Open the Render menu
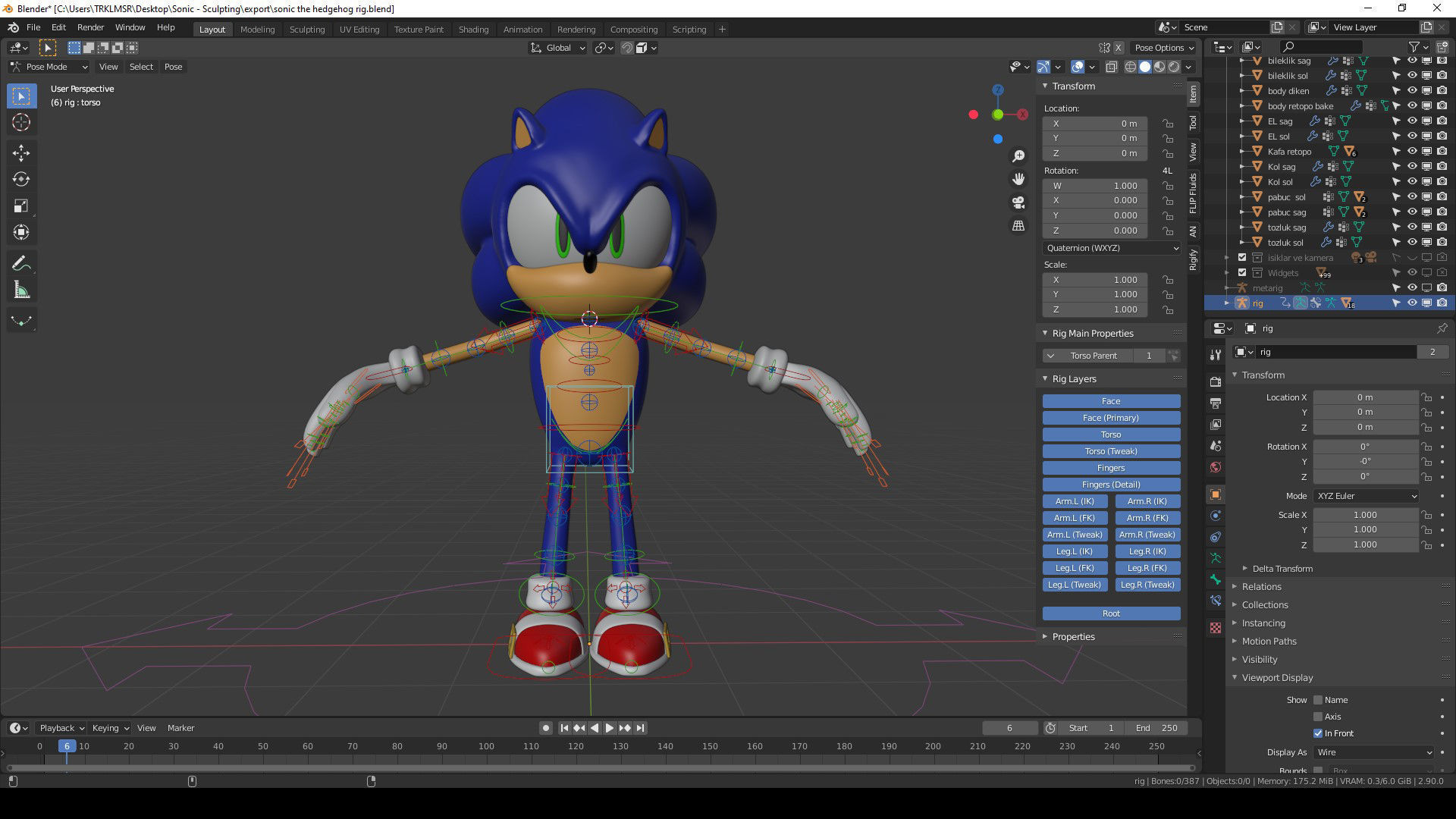 tap(90, 27)
